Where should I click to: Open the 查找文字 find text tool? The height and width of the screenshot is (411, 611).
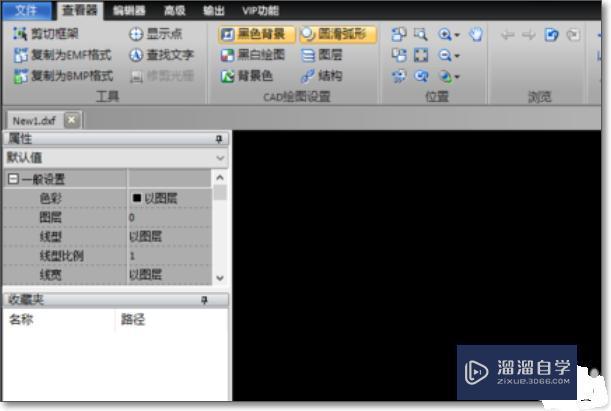coord(162,55)
